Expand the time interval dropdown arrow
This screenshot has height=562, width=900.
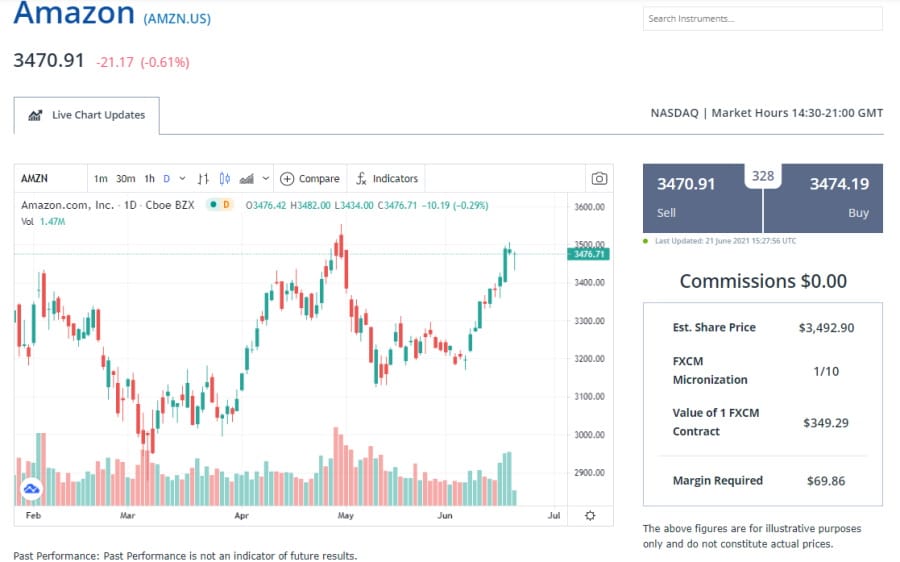point(182,179)
